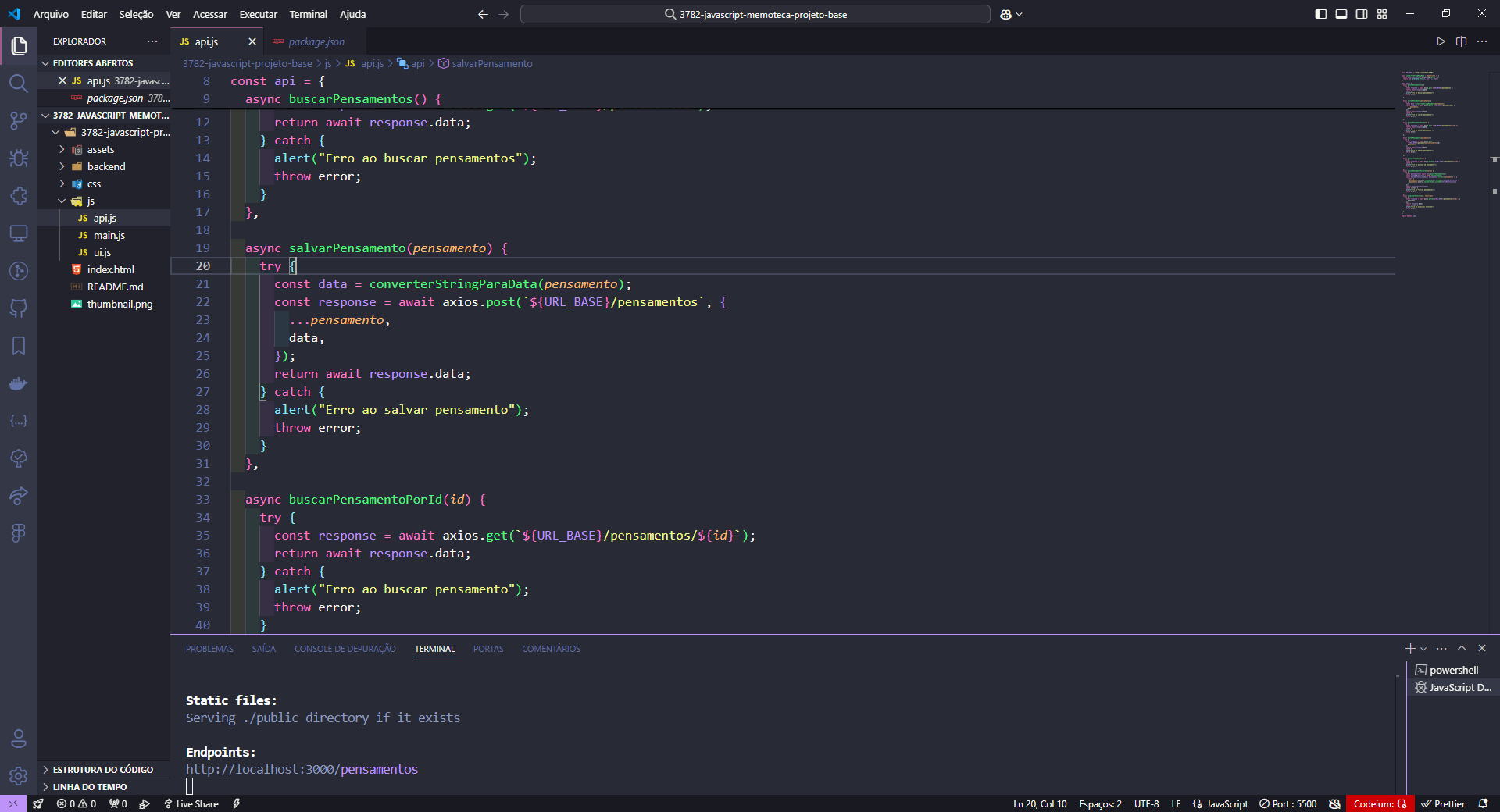
Task: Open the notifications bell in status bar
Action: (x=1483, y=803)
